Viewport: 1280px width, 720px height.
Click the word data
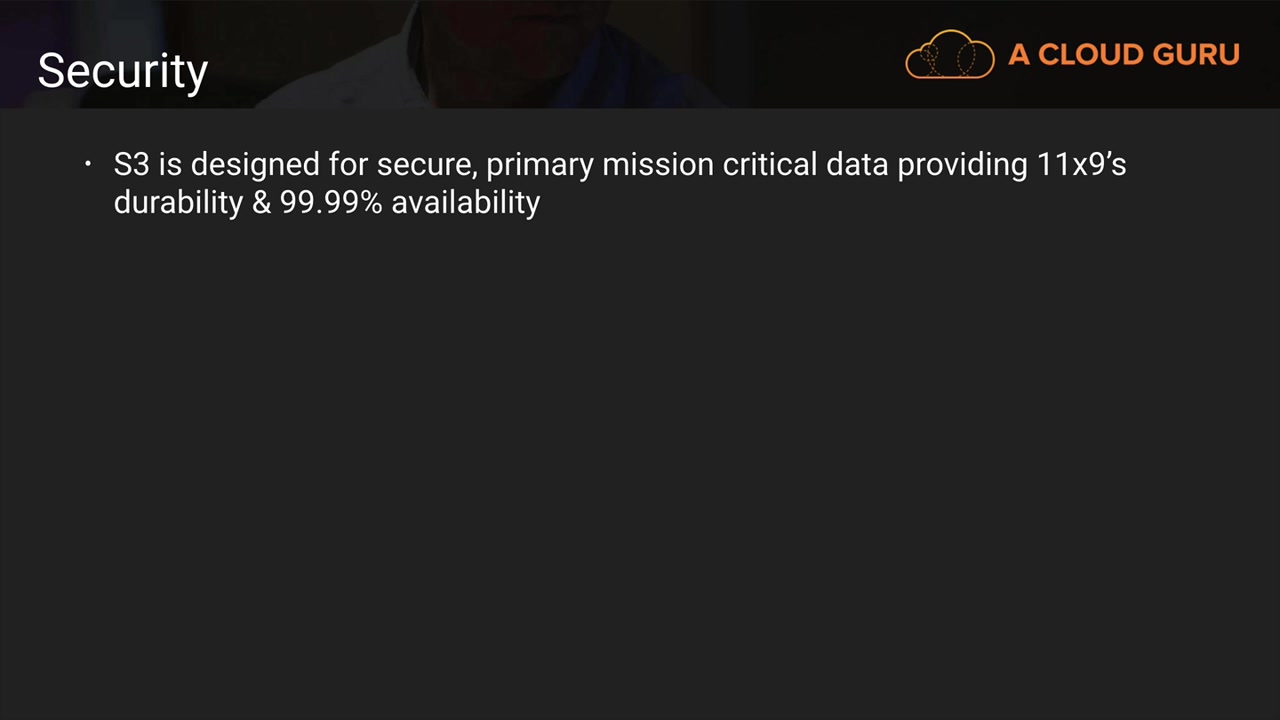pos(857,164)
